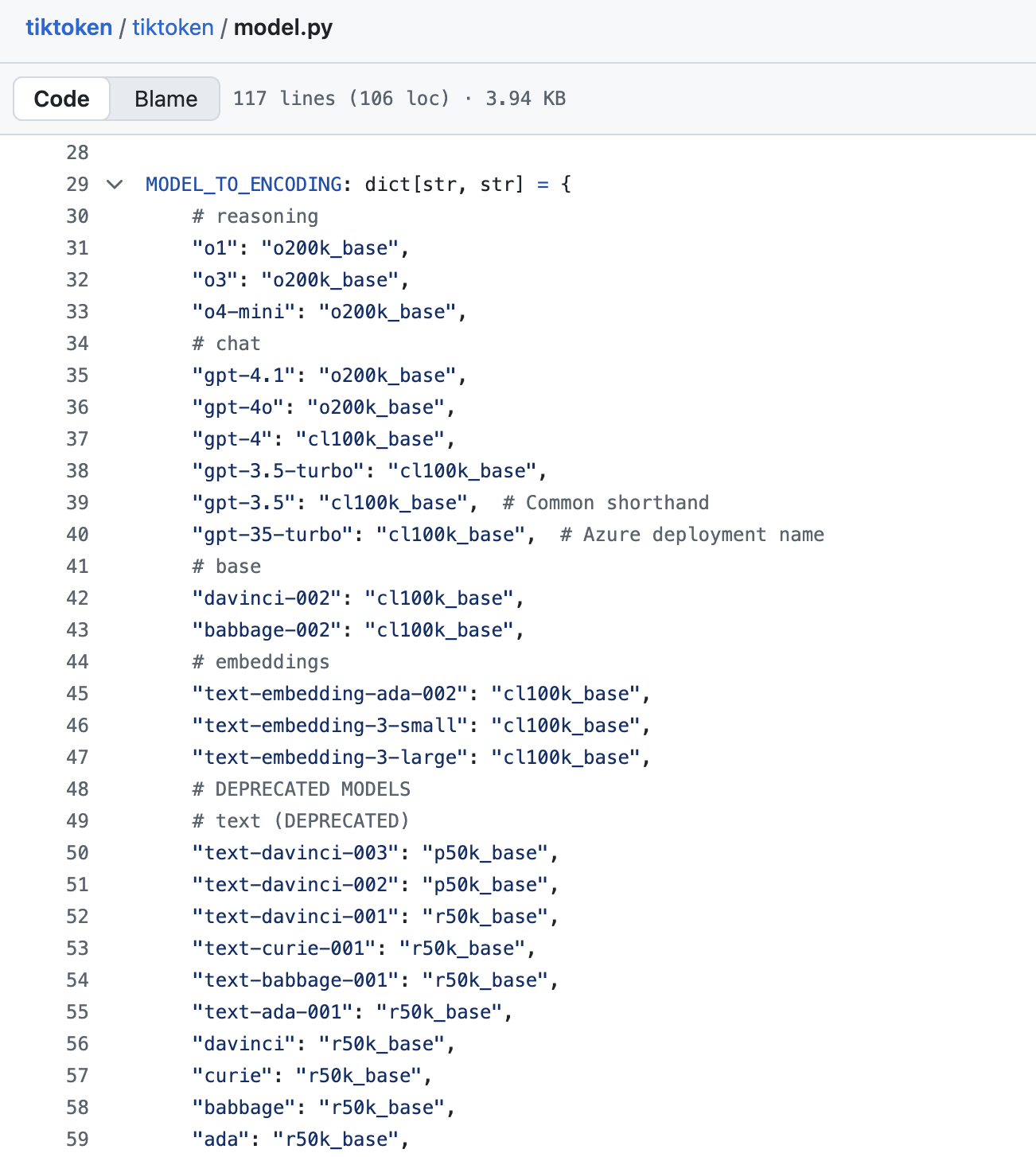Image resolution: width=1036 pixels, height=1157 pixels.
Task: Click the "text-curie-001" key string
Action: (285, 949)
